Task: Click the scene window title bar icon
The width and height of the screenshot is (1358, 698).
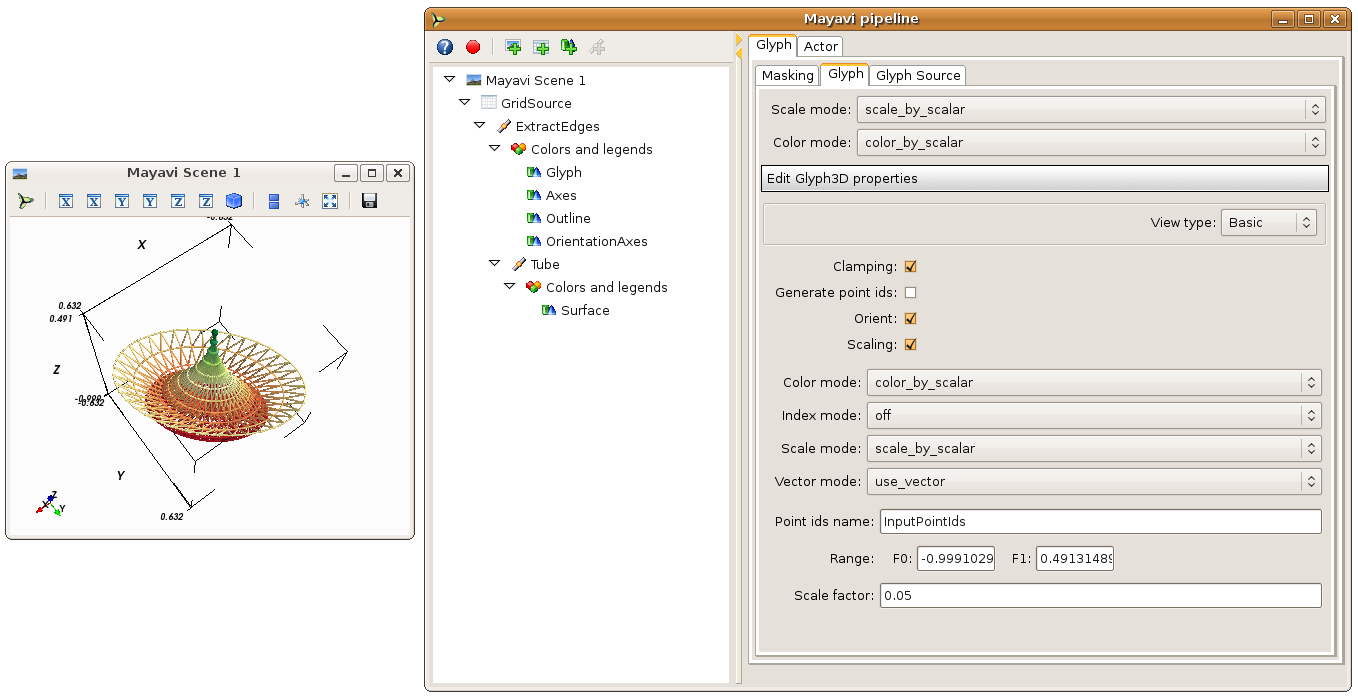Action: 20,173
